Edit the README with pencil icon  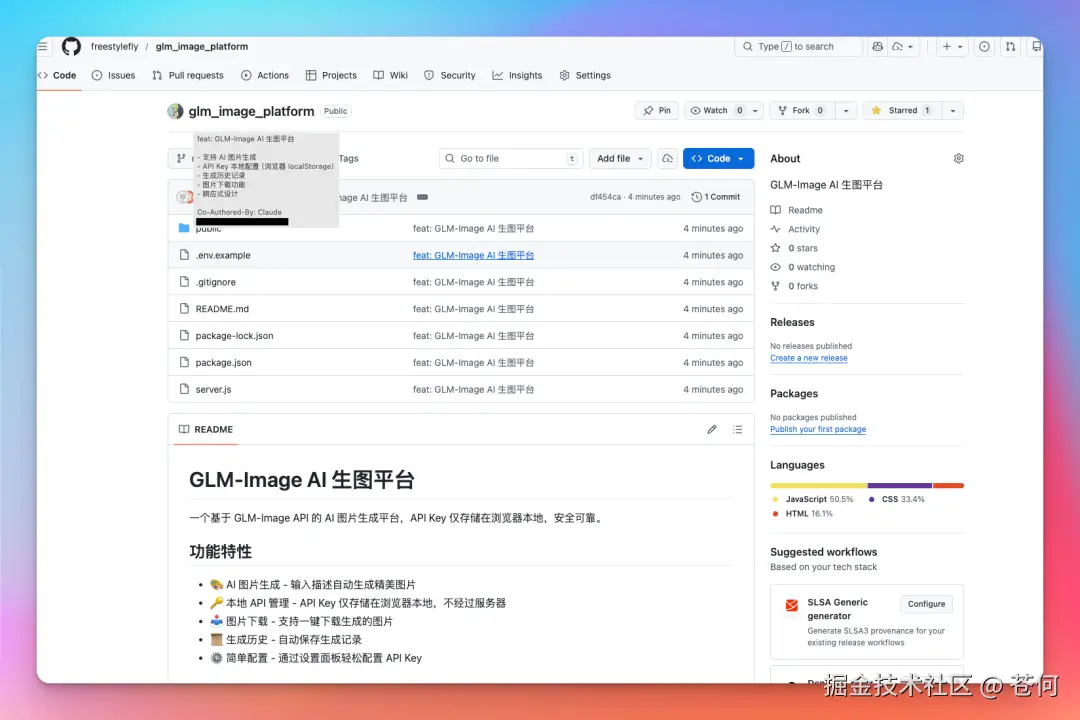[712, 429]
